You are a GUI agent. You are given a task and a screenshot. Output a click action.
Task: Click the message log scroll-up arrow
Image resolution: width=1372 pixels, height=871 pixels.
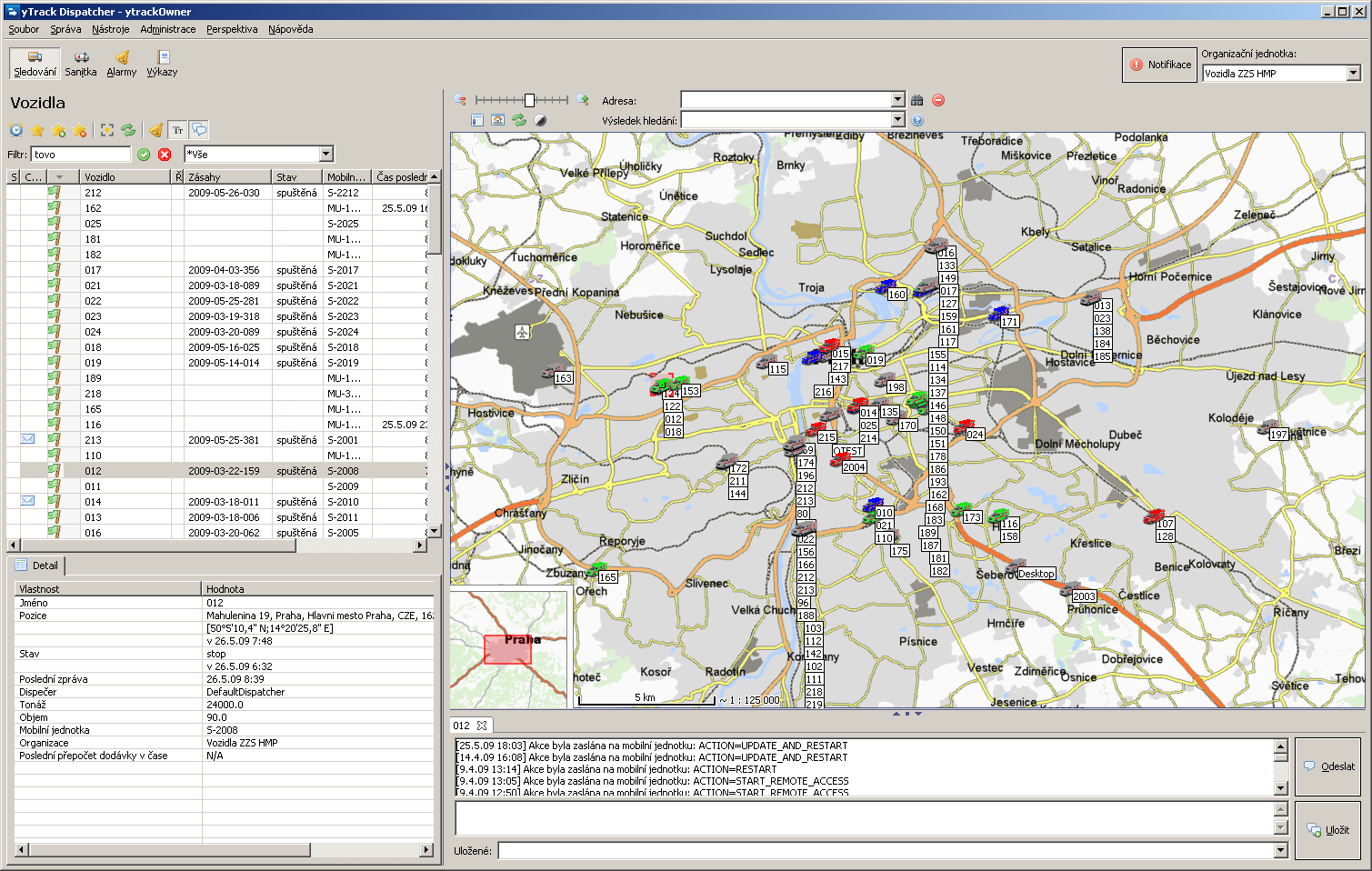(1280, 746)
